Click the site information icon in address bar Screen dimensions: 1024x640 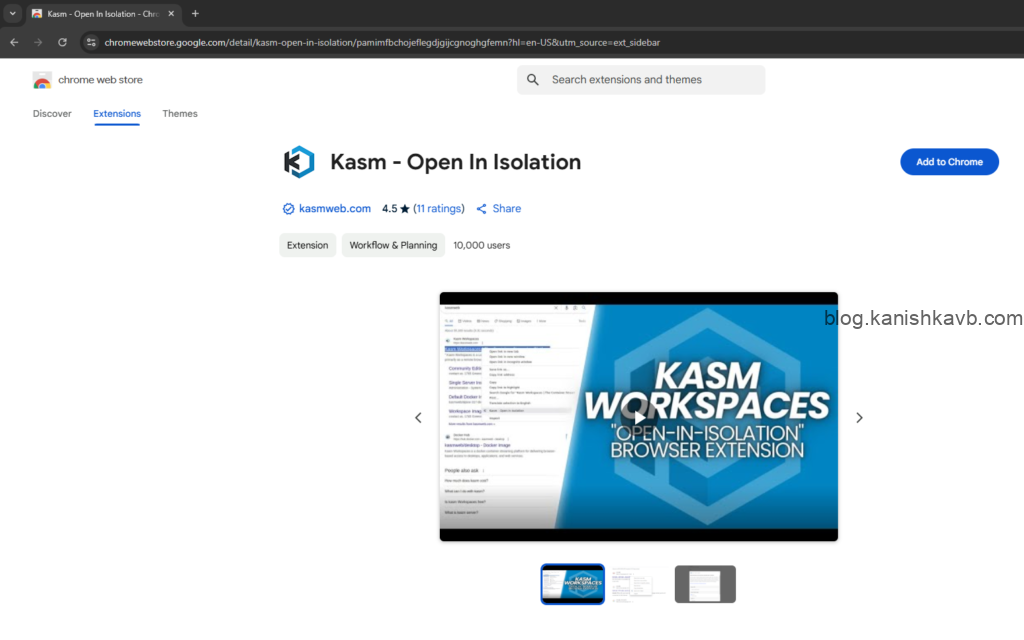coord(91,43)
